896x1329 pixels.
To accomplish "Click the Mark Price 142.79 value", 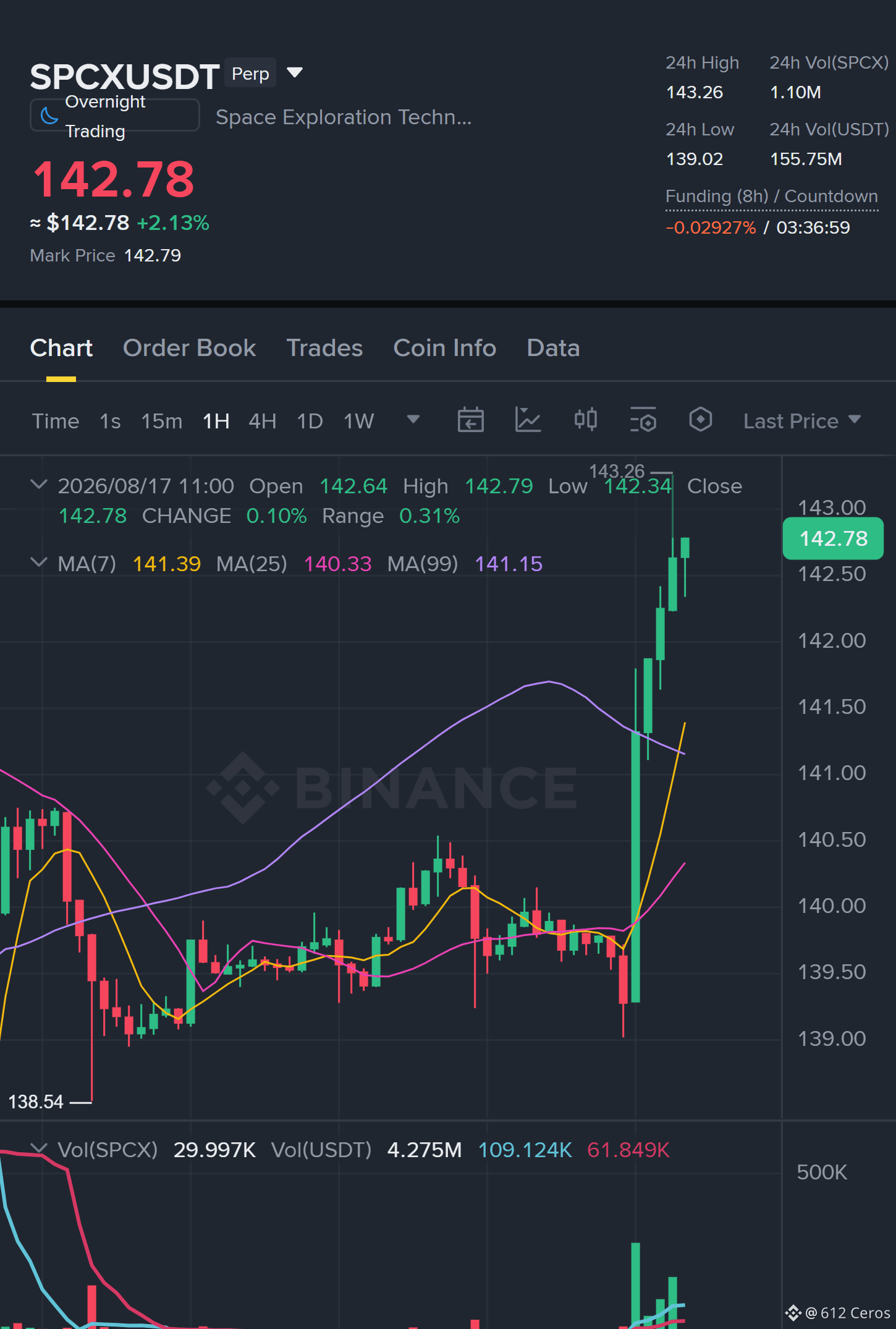I will [x=153, y=255].
